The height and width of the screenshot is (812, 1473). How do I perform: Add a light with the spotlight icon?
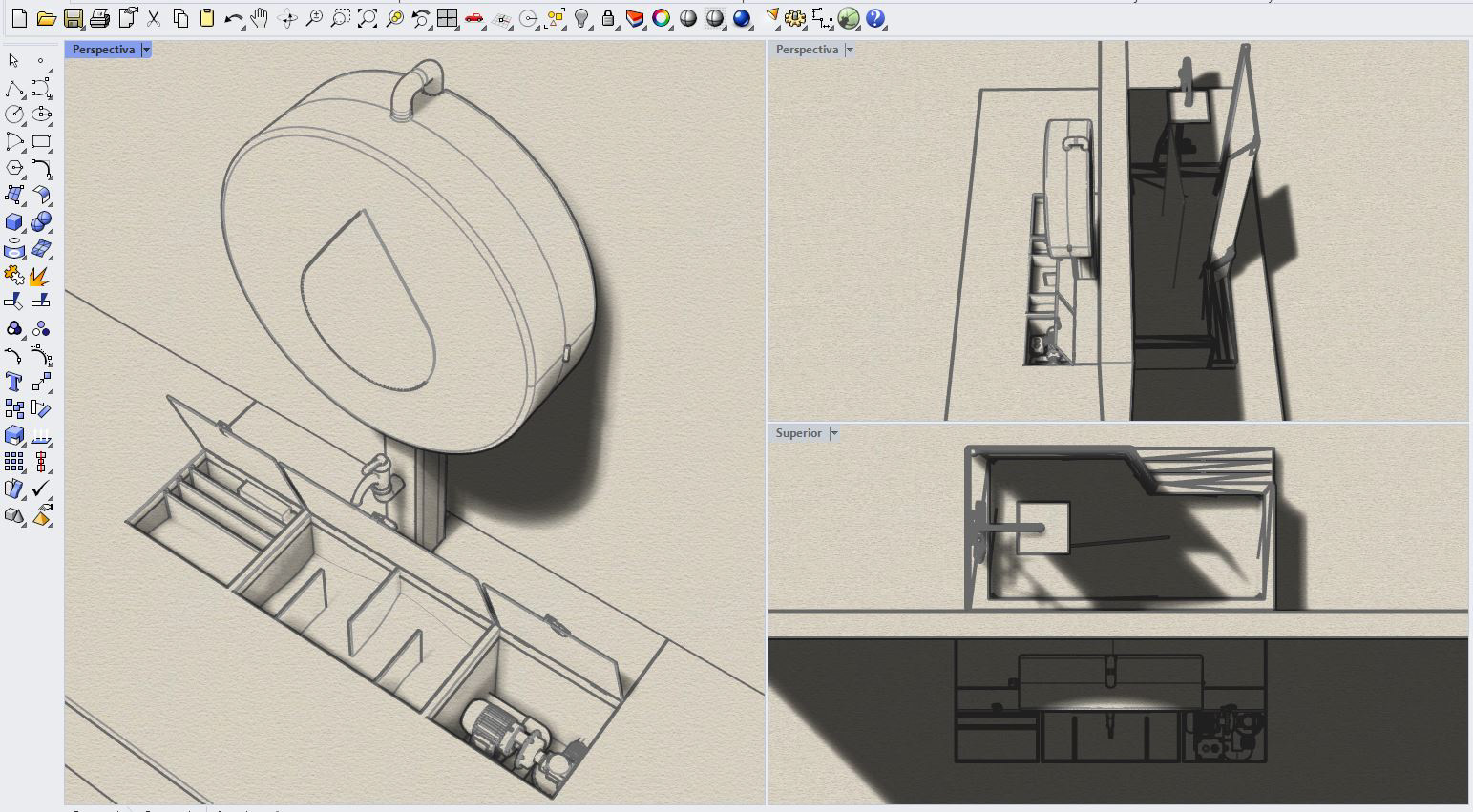point(772,18)
